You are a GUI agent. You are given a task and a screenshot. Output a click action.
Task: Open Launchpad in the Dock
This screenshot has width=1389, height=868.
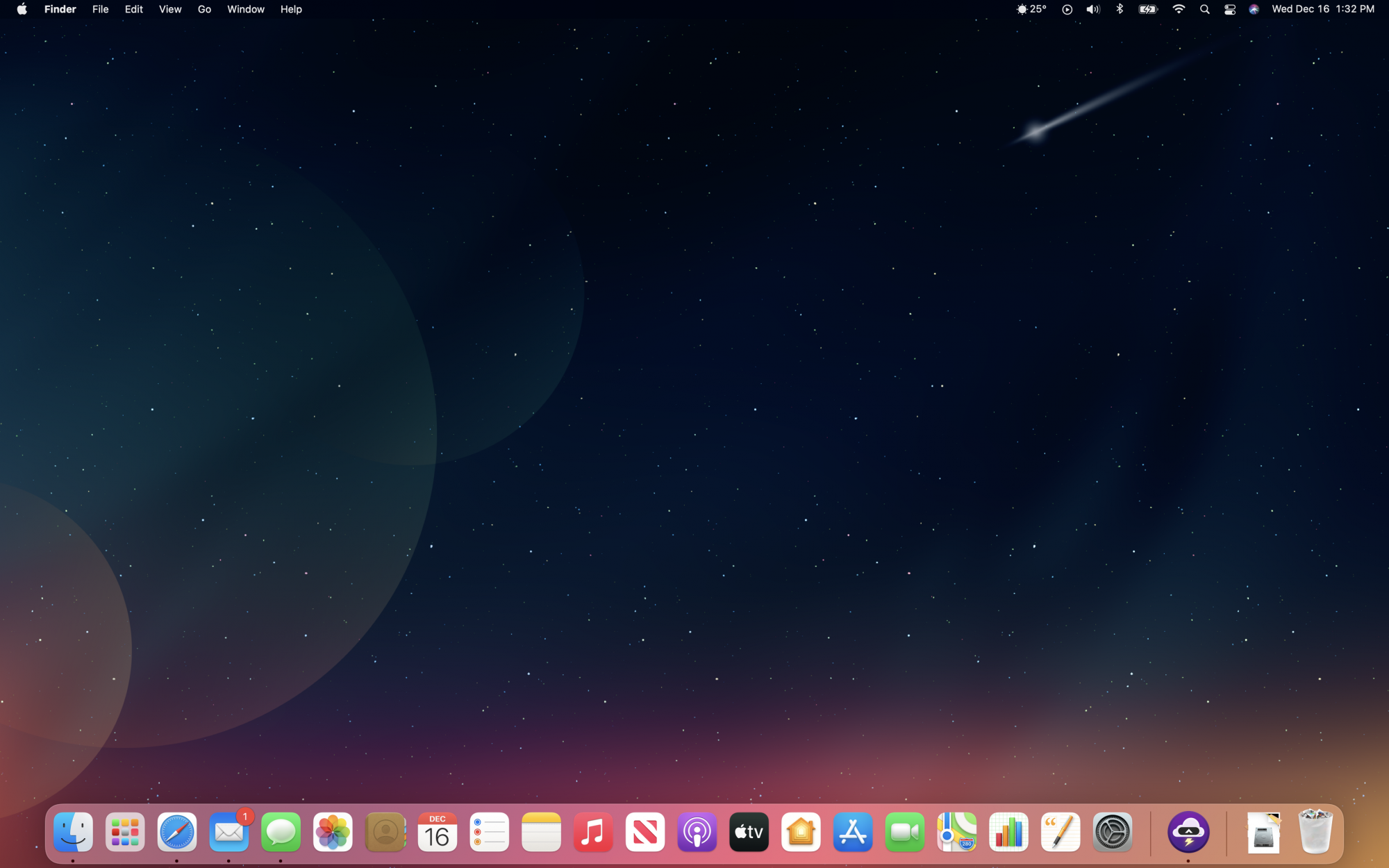[125, 832]
